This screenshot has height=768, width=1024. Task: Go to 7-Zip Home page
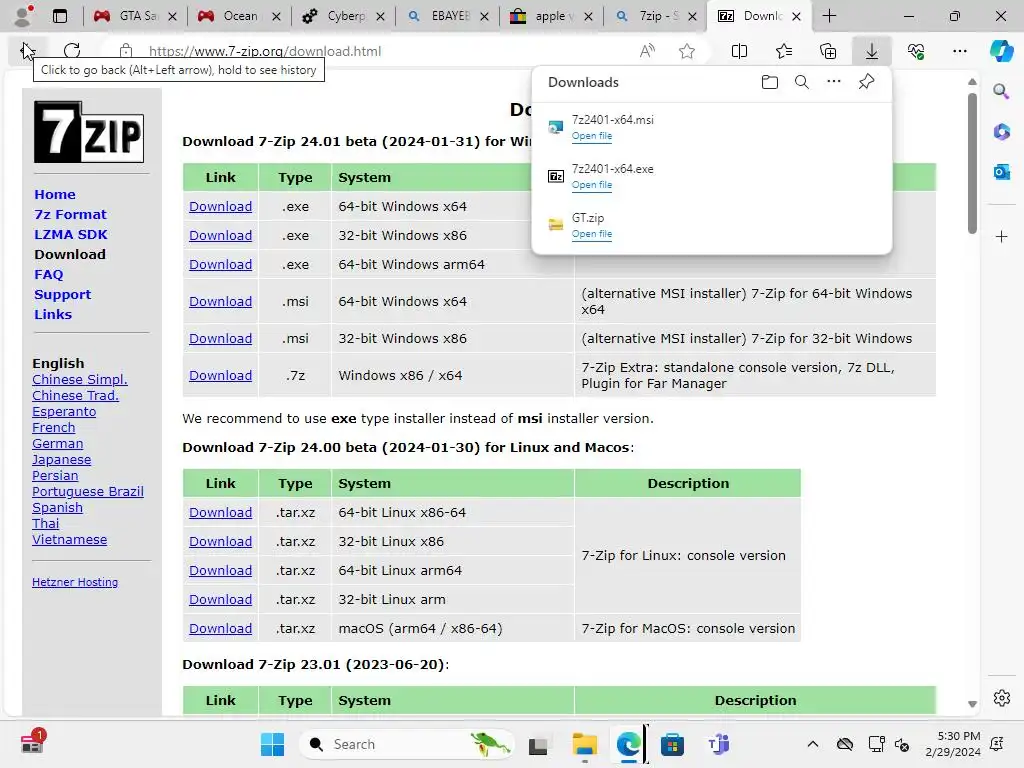[x=55, y=195]
